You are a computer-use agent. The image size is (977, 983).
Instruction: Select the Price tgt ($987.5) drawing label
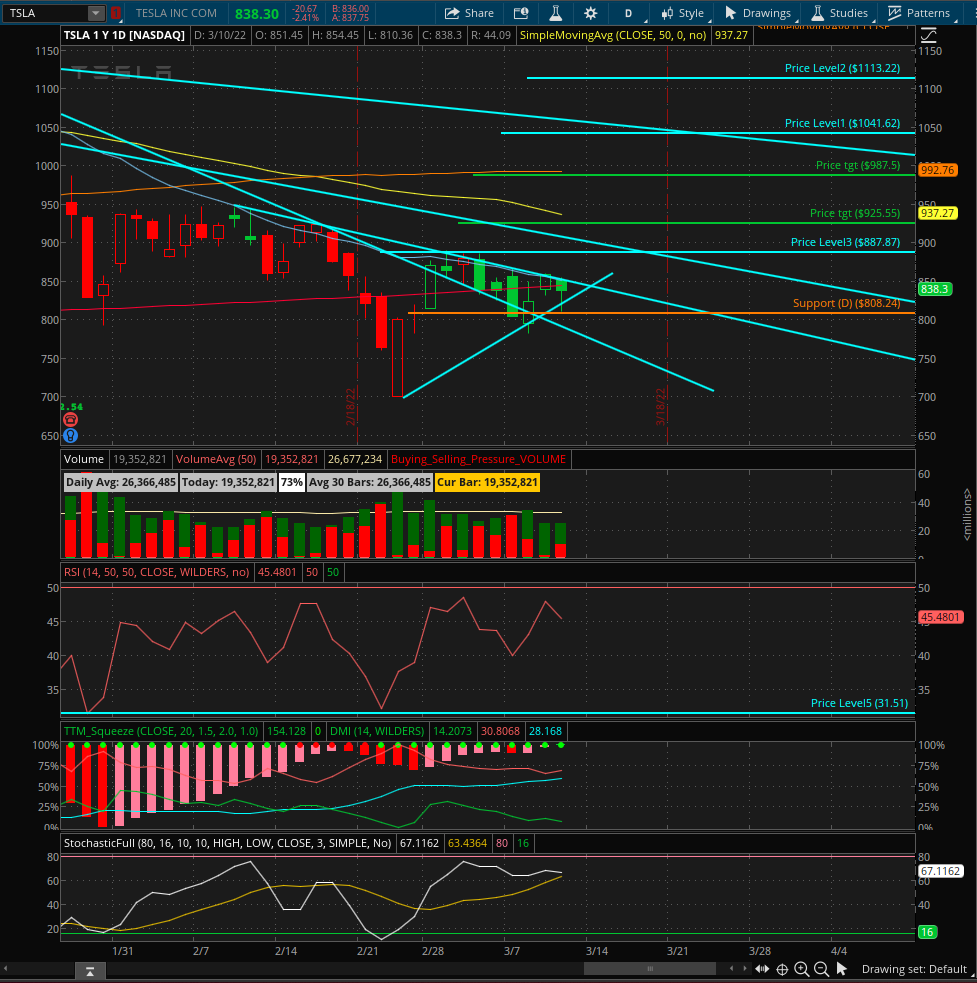[x=858, y=166]
